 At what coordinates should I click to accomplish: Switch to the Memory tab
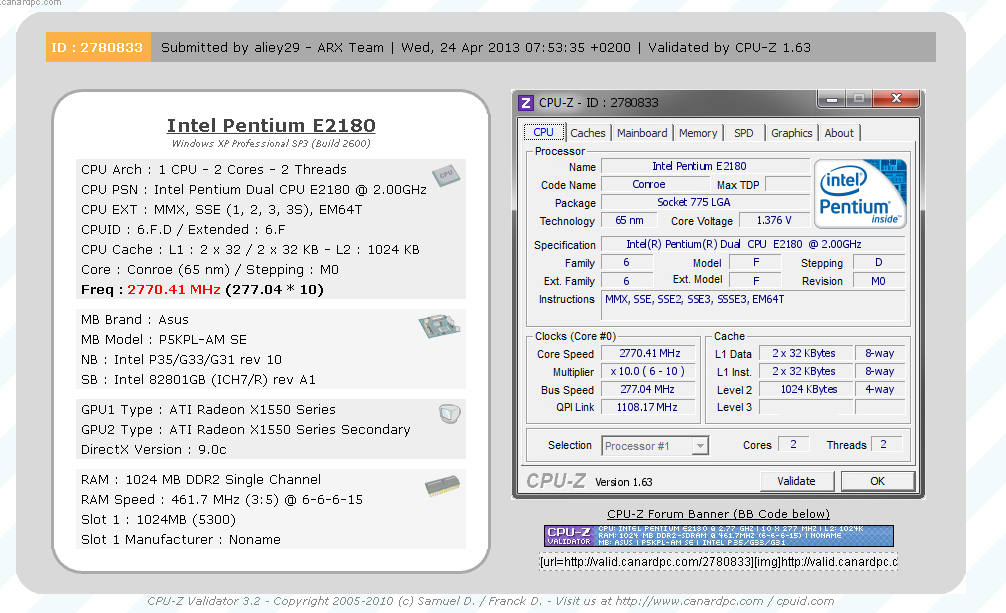pyautogui.click(x=698, y=133)
